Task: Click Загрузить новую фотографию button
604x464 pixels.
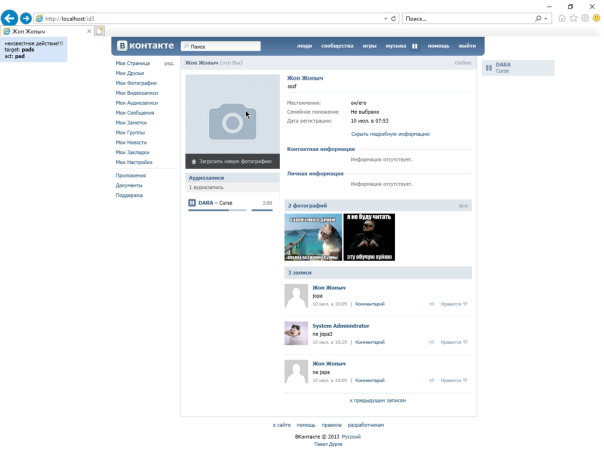Action: click(x=233, y=162)
